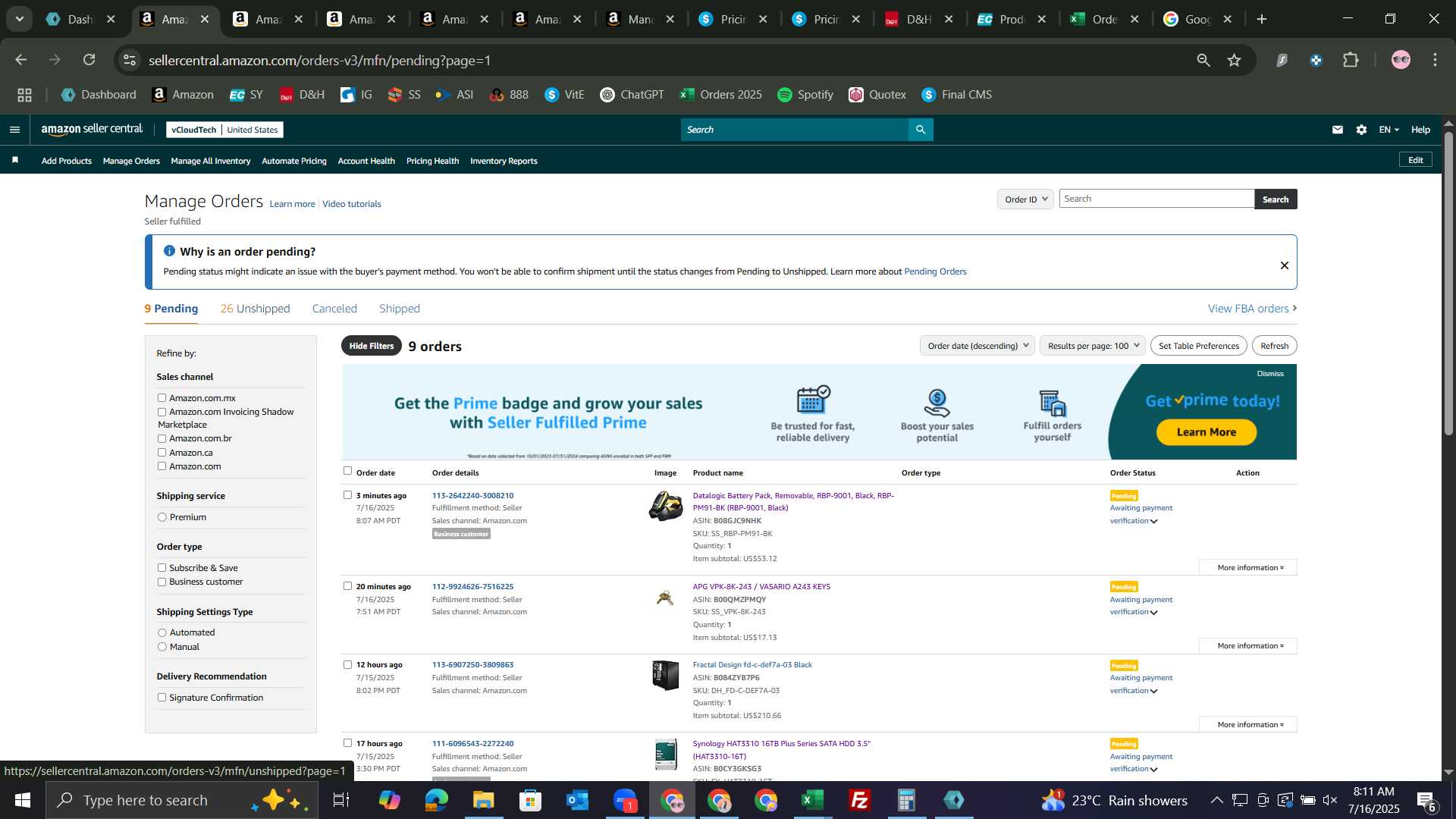Open the buyer messages mail icon
This screenshot has height=819, width=1456.
point(1338,130)
